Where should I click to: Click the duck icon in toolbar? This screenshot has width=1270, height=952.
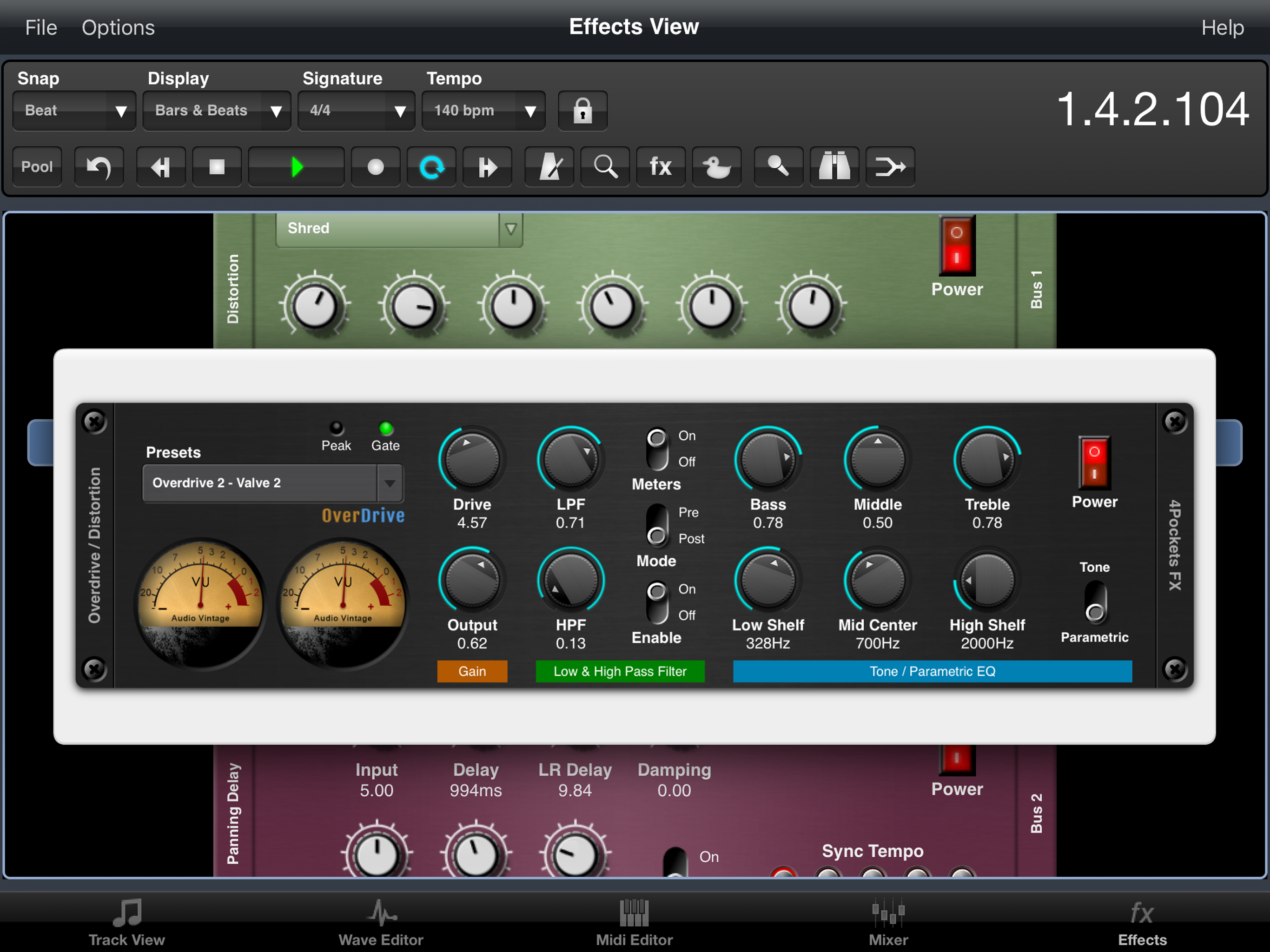coord(716,167)
